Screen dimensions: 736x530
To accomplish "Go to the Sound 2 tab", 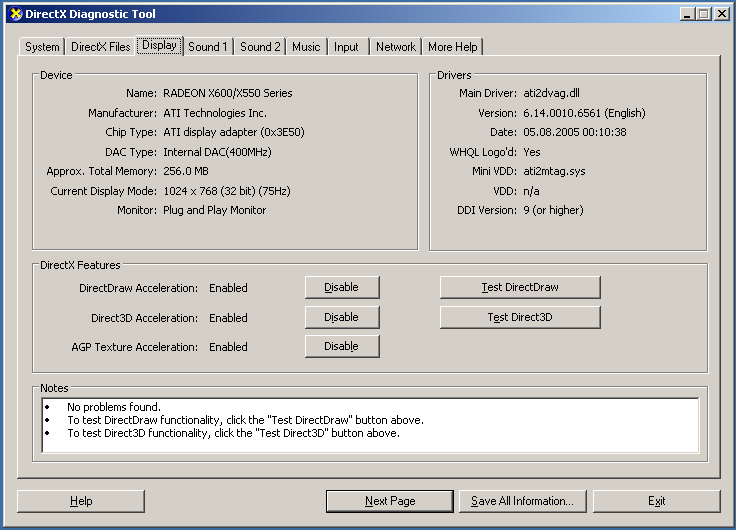I will click(260, 47).
